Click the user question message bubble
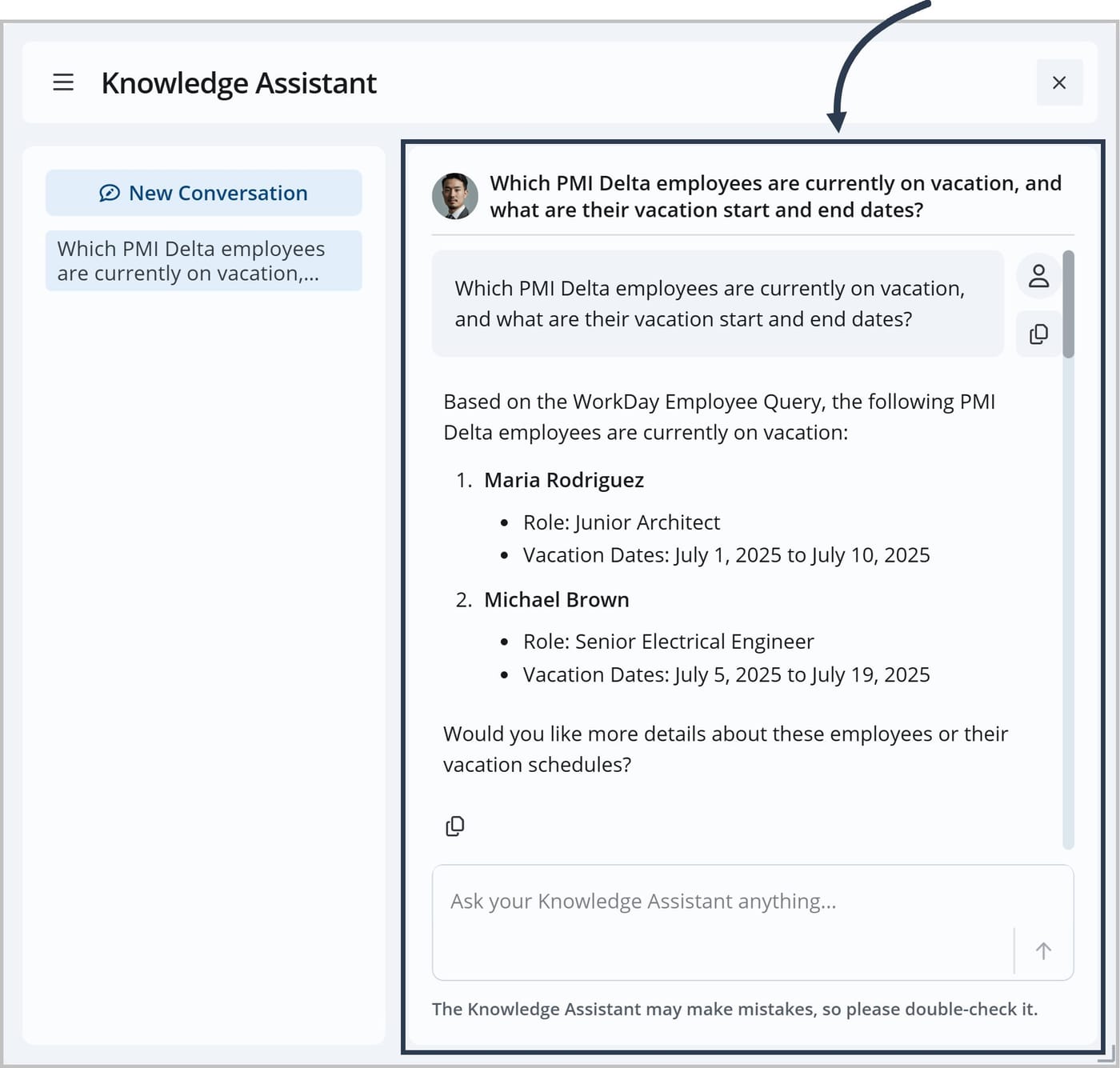Viewport: 1120px width, 1068px height. (x=718, y=304)
